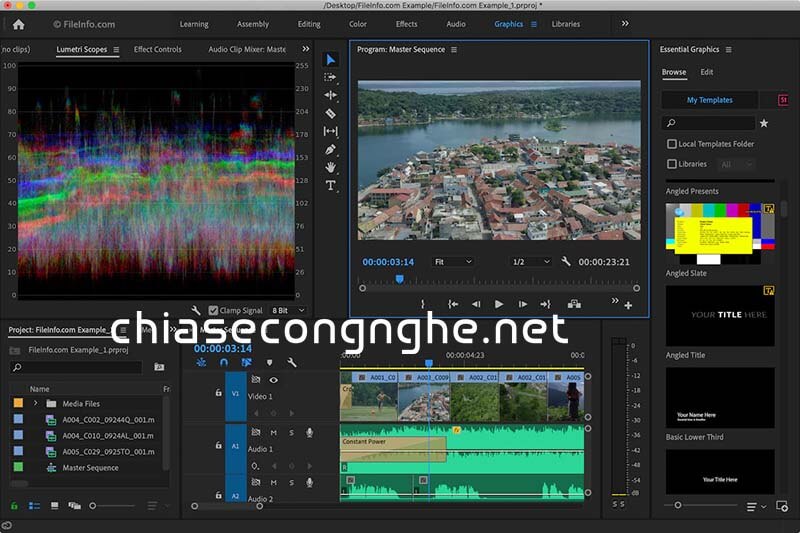Viewport: 800px width, 533px height.
Task: Select the Type tool
Action: pyautogui.click(x=331, y=185)
